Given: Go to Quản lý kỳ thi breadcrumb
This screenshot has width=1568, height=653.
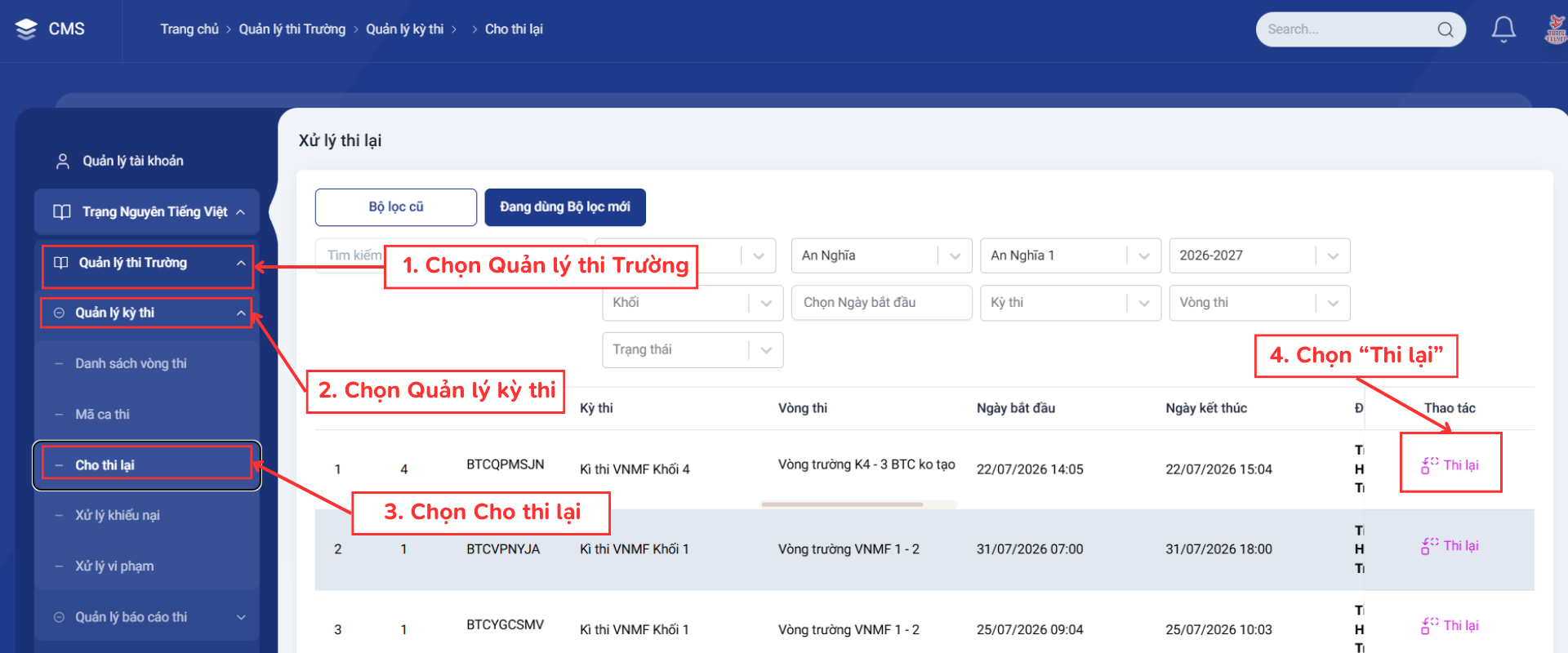Looking at the screenshot, I should tap(405, 29).
